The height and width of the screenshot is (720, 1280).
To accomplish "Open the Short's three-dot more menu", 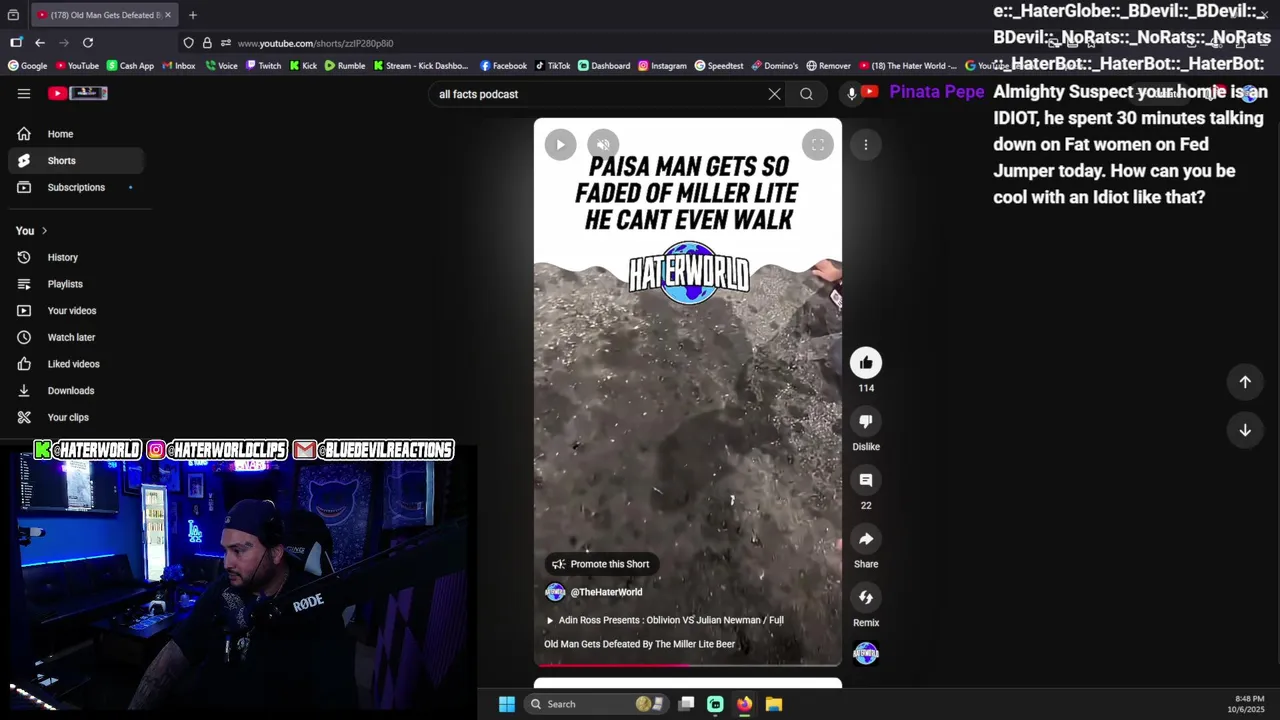I will 866,144.
